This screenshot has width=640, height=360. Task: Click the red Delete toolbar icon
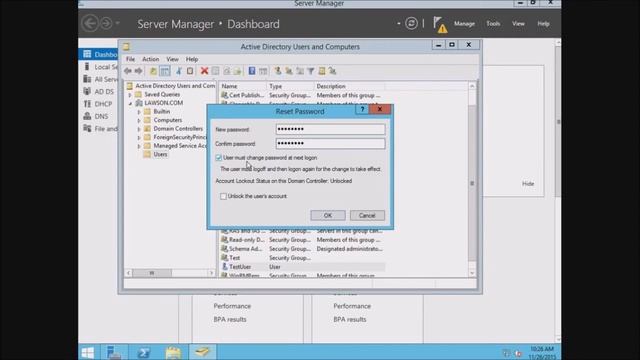(204, 71)
